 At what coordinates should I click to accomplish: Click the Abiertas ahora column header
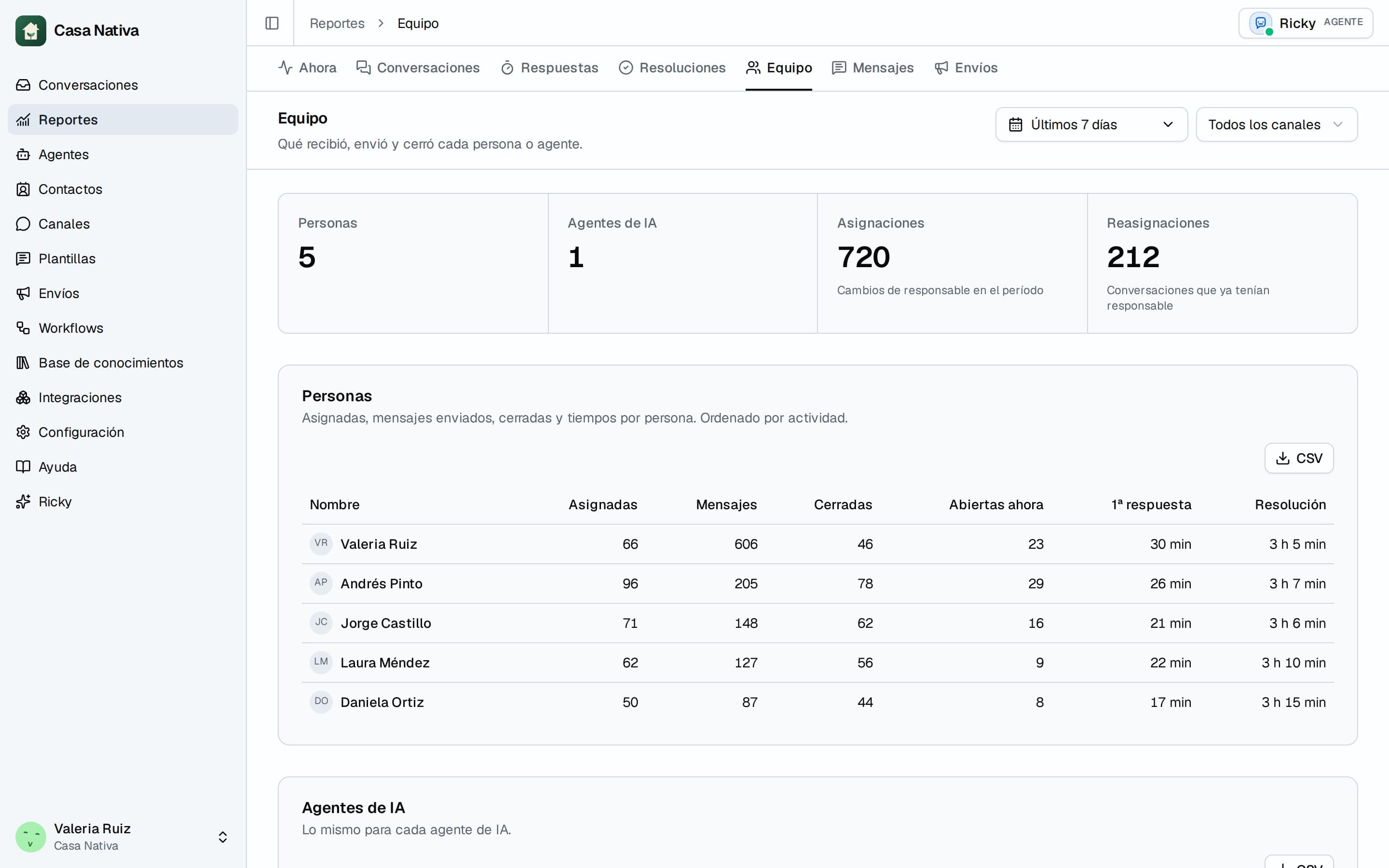(x=996, y=504)
